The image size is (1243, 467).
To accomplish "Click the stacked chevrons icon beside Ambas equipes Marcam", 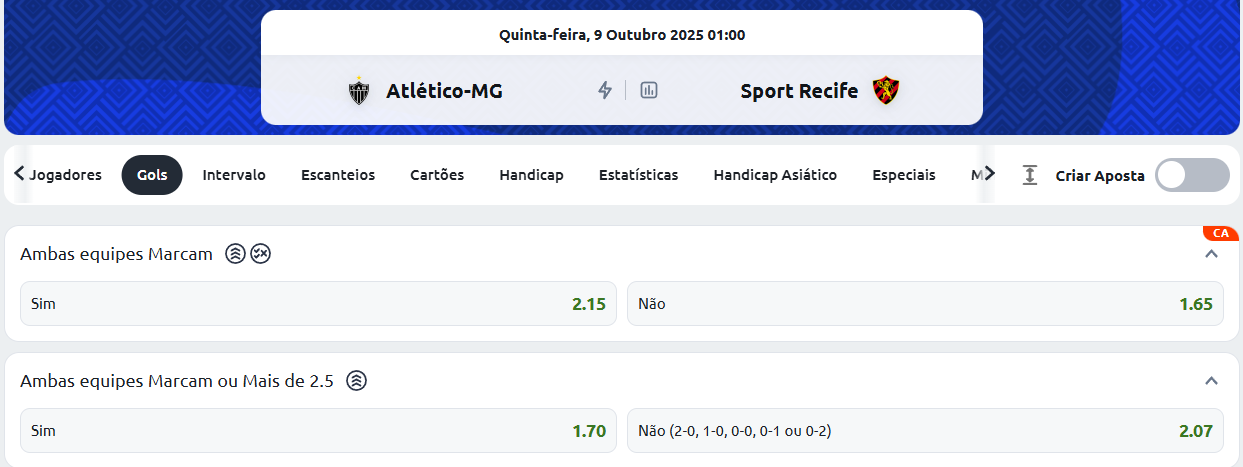I will tap(235, 254).
